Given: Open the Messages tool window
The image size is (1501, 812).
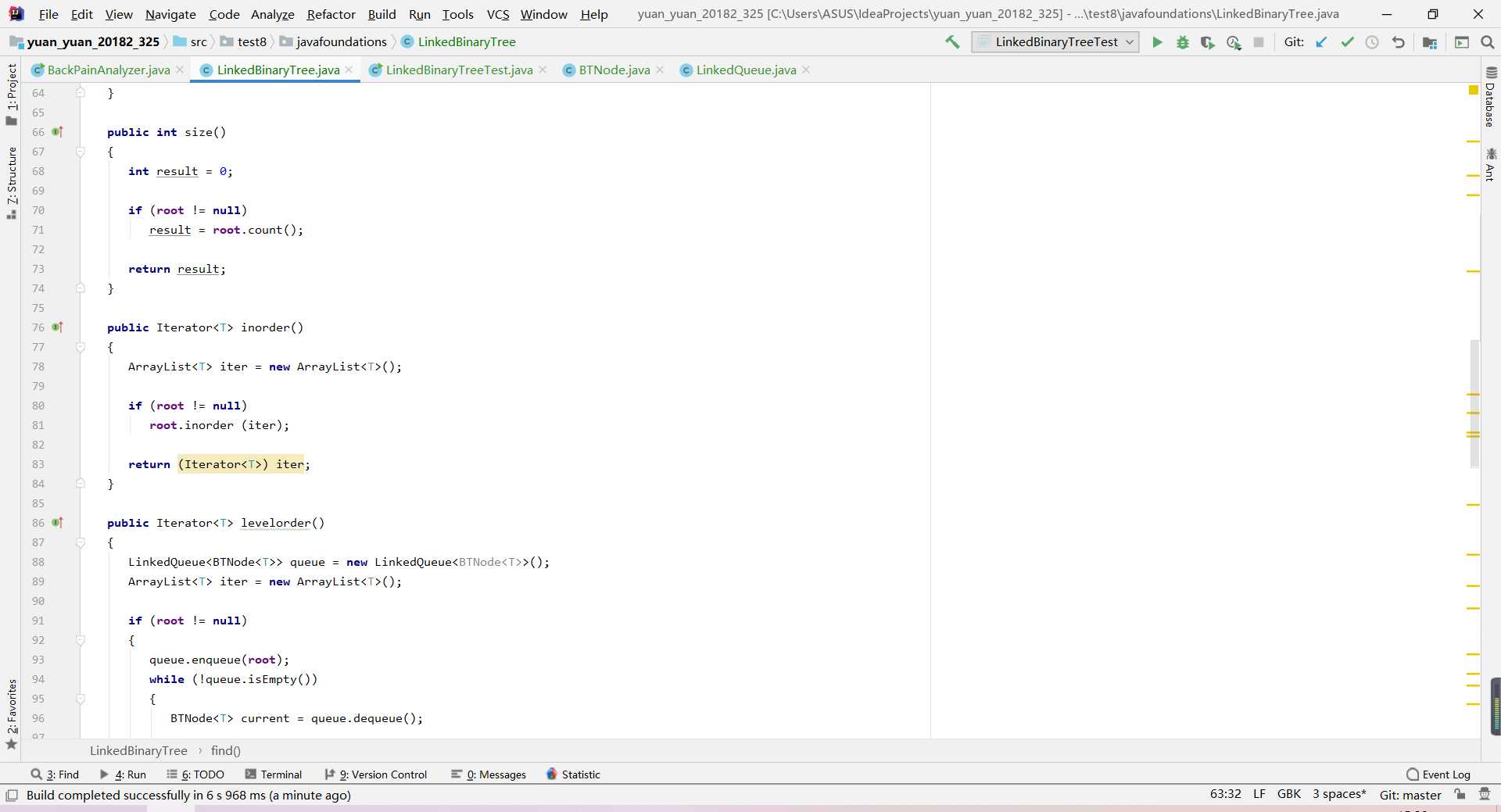Looking at the screenshot, I should (489, 774).
